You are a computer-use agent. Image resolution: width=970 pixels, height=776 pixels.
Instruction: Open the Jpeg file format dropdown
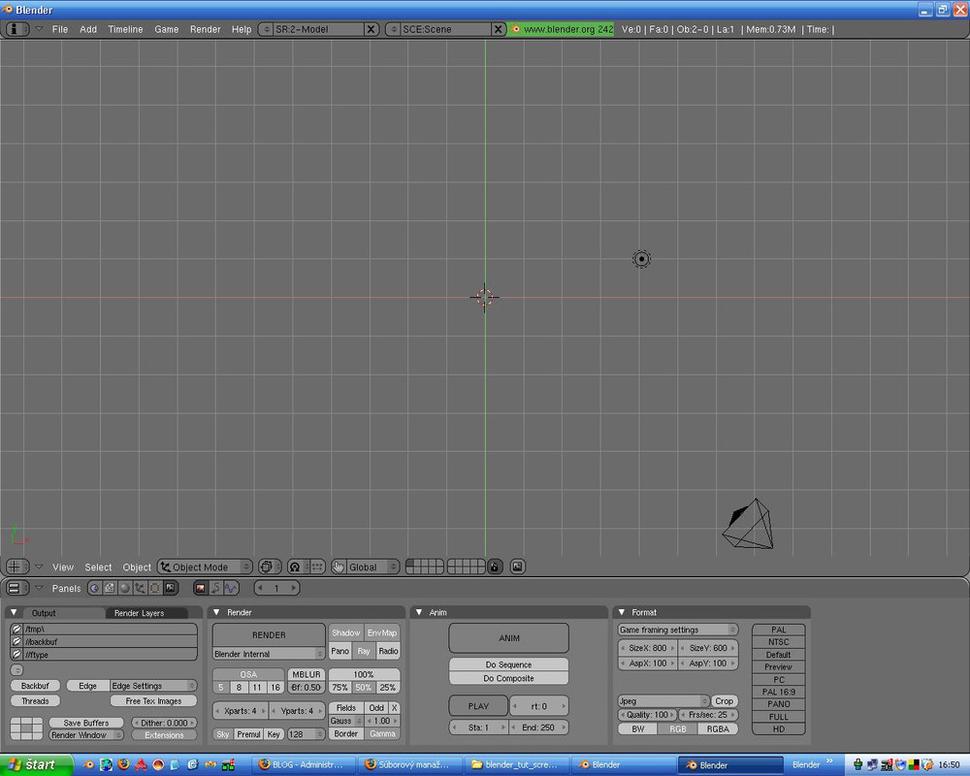663,701
